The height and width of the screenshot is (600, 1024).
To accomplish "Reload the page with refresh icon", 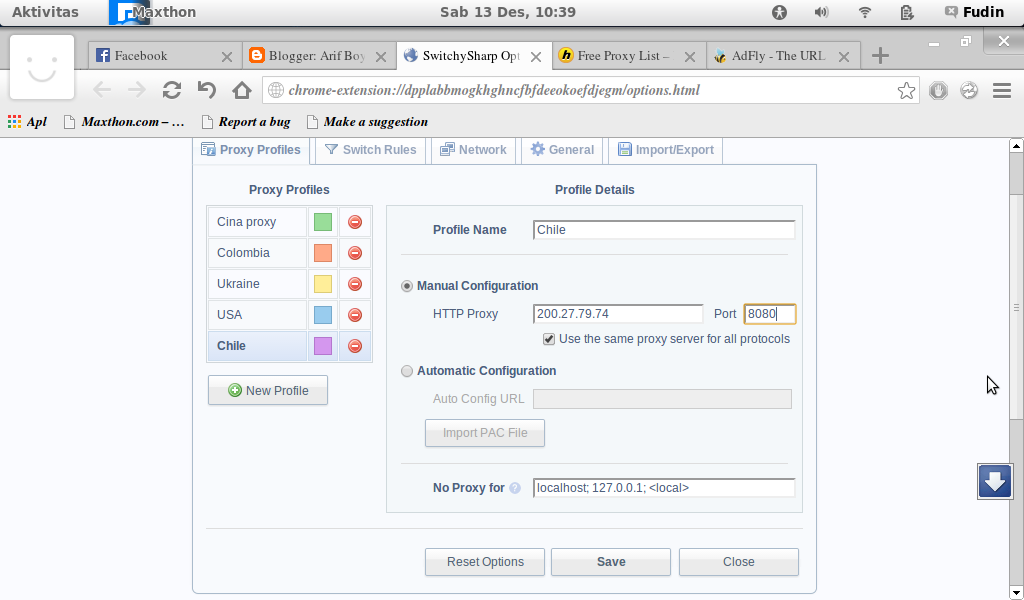I will click(172, 90).
